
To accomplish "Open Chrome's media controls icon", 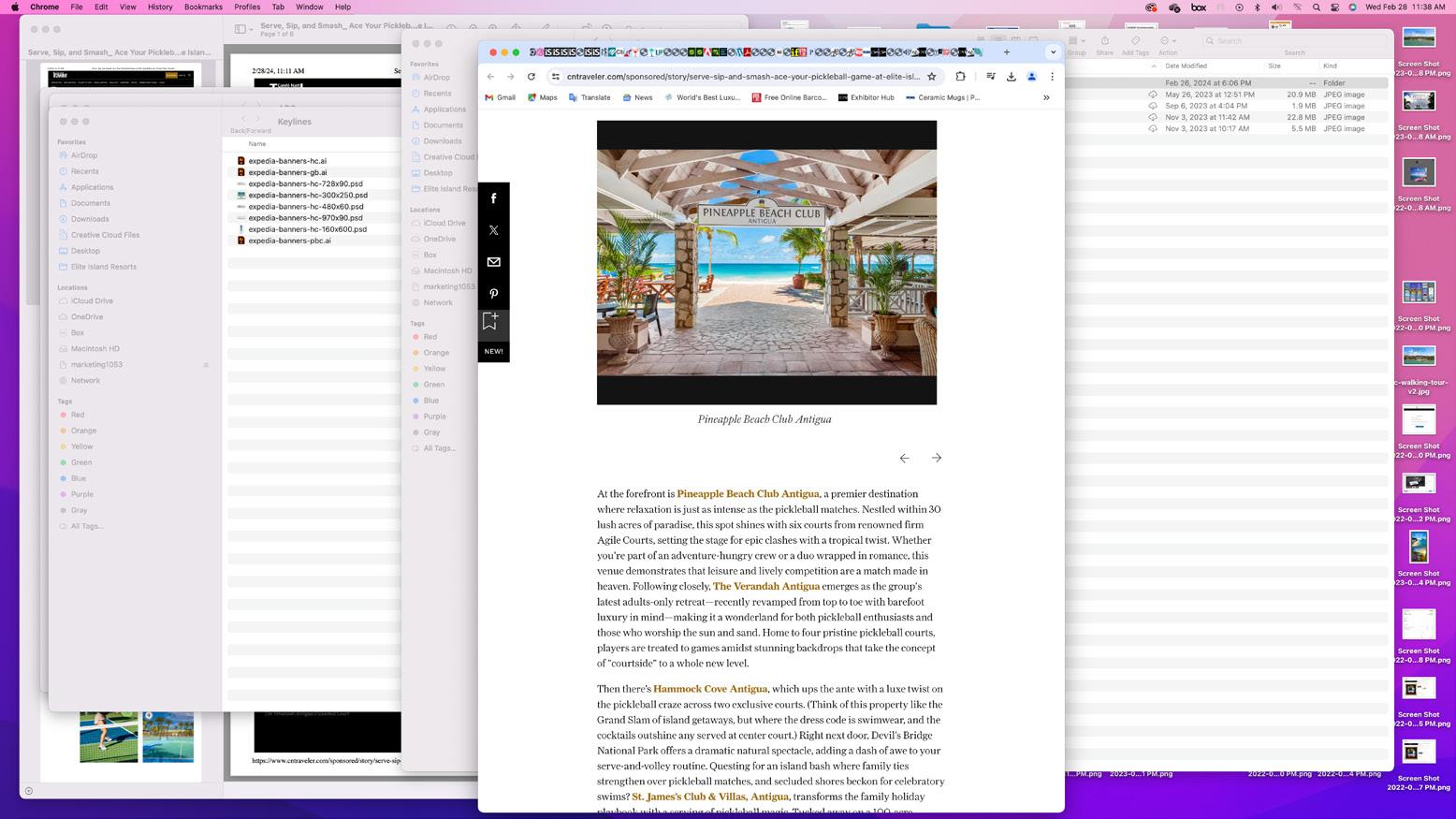I will pyautogui.click(x=991, y=77).
